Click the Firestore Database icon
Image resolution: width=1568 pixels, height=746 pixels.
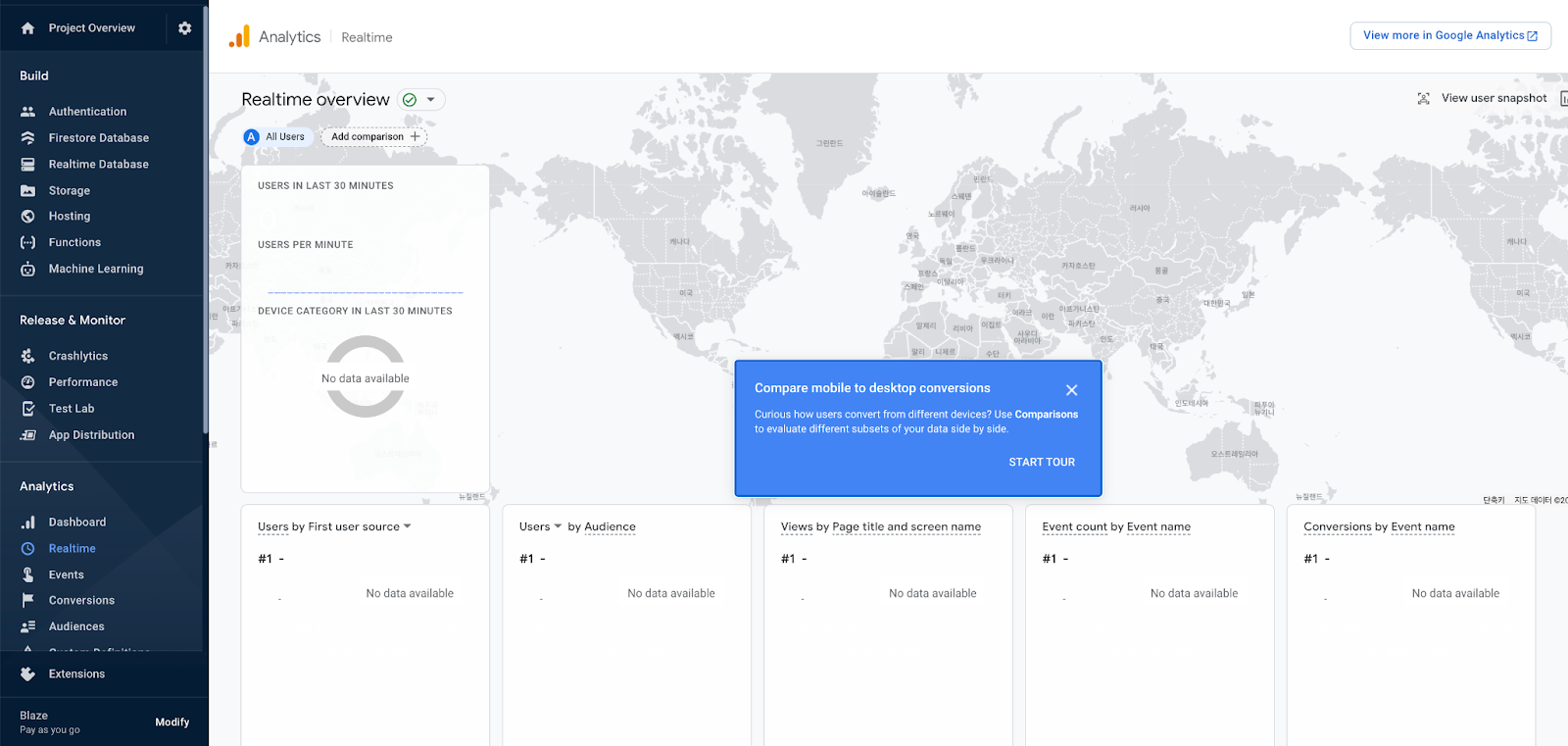[x=27, y=138]
